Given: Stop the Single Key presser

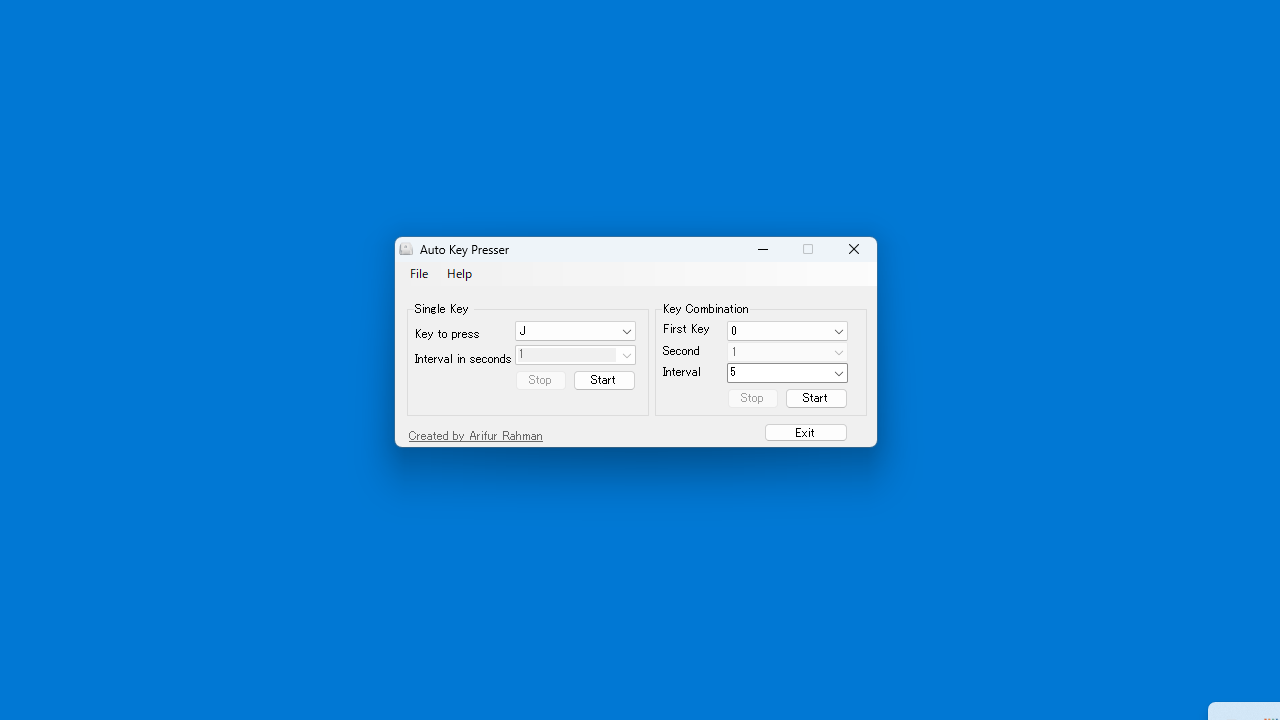Looking at the screenshot, I should pos(540,380).
